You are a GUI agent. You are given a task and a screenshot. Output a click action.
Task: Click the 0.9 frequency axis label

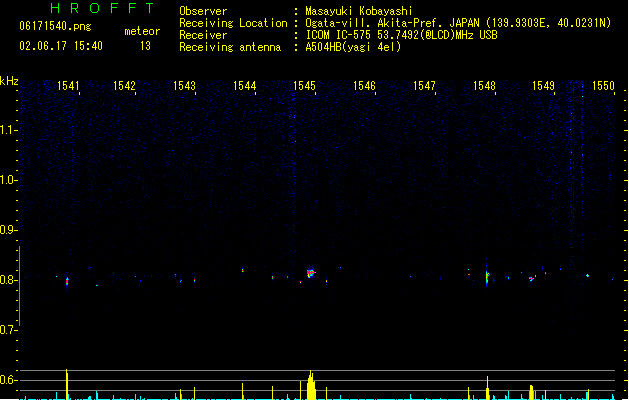point(8,230)
